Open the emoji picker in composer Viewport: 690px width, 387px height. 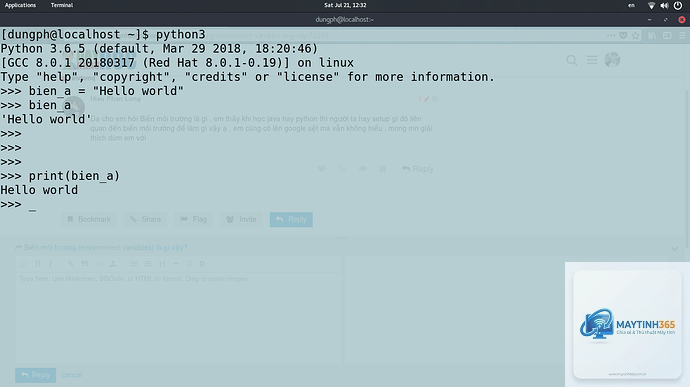click(189, 264)
